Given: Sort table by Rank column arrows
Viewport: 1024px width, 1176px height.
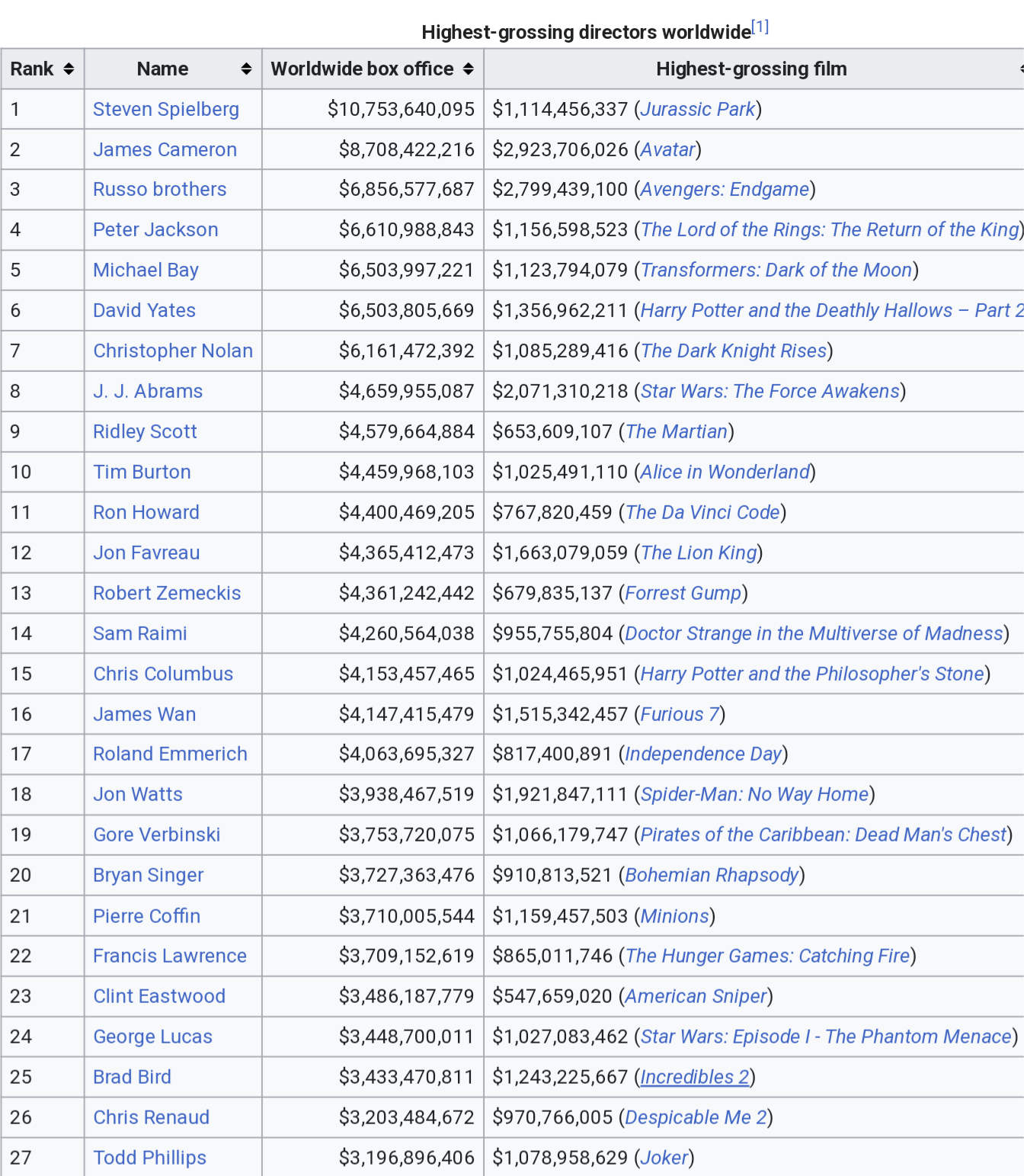Looking at the screenshot, I should pyautogui.click(x=69, y=69).
